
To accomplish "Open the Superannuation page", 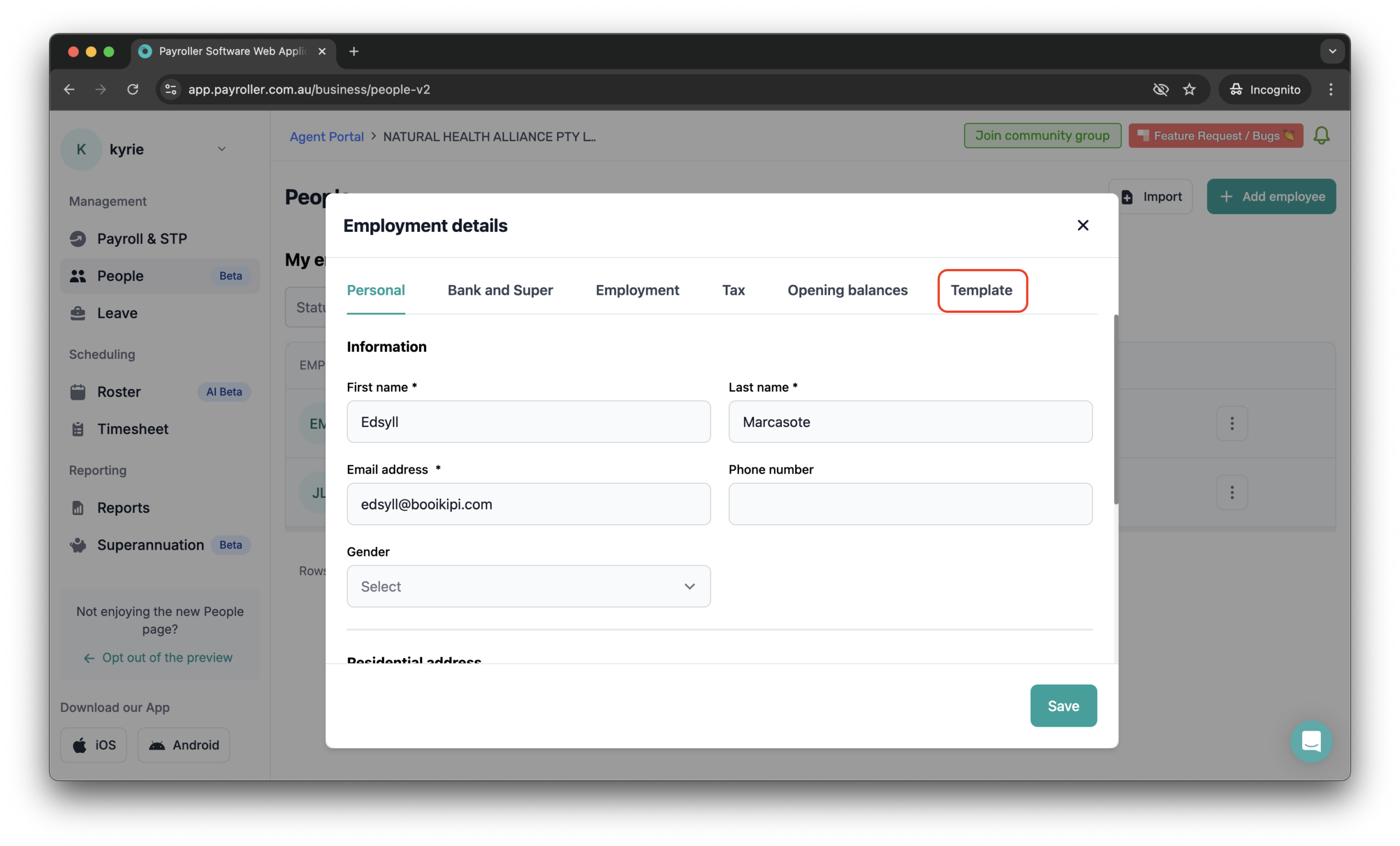I will pos(160,544).
